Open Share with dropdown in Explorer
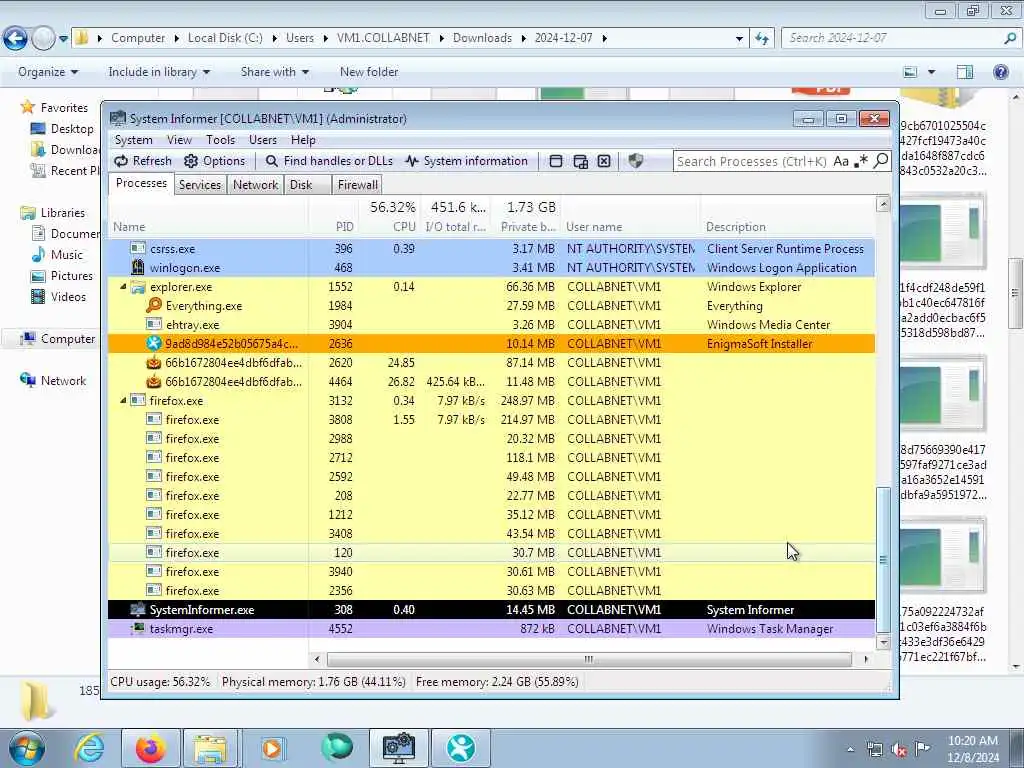The image size is (1024, 768). click(274, 72)
